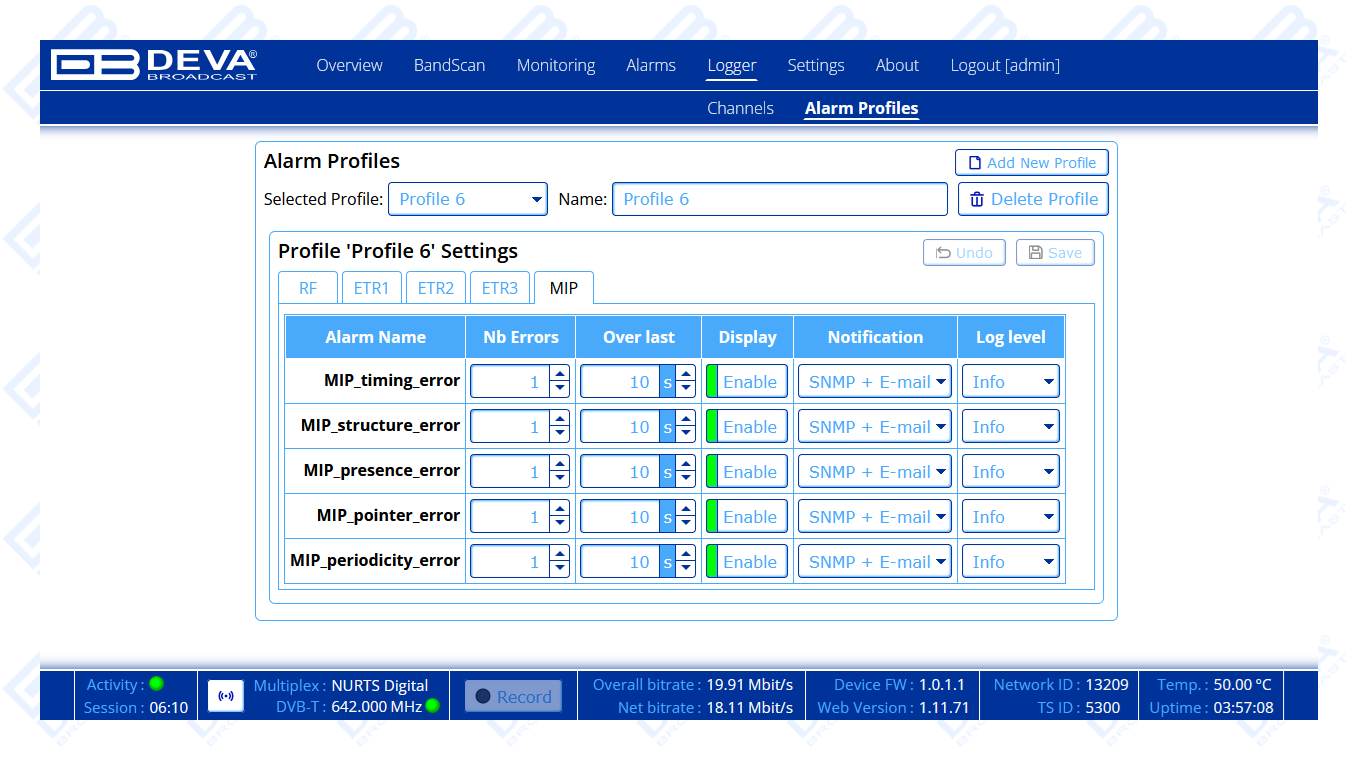Increase Over last value for MIP_structure_error

pyautogui.click(x=685, y=419)
